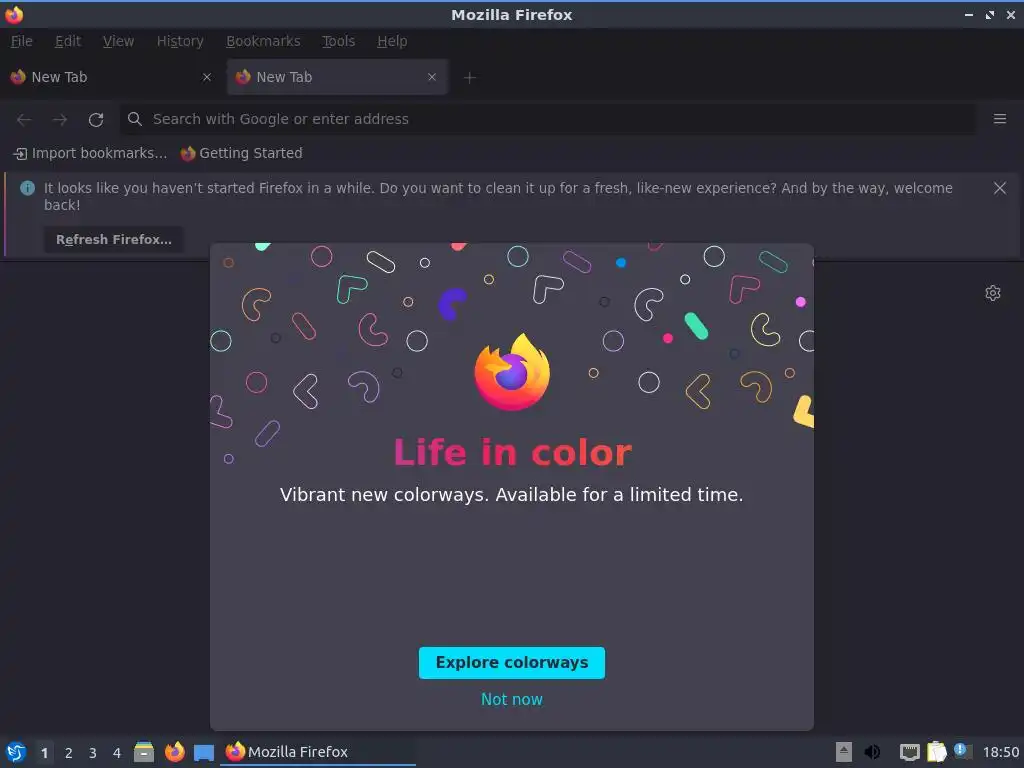Click the show desktop taskbar icon

(x=204, y=753)
